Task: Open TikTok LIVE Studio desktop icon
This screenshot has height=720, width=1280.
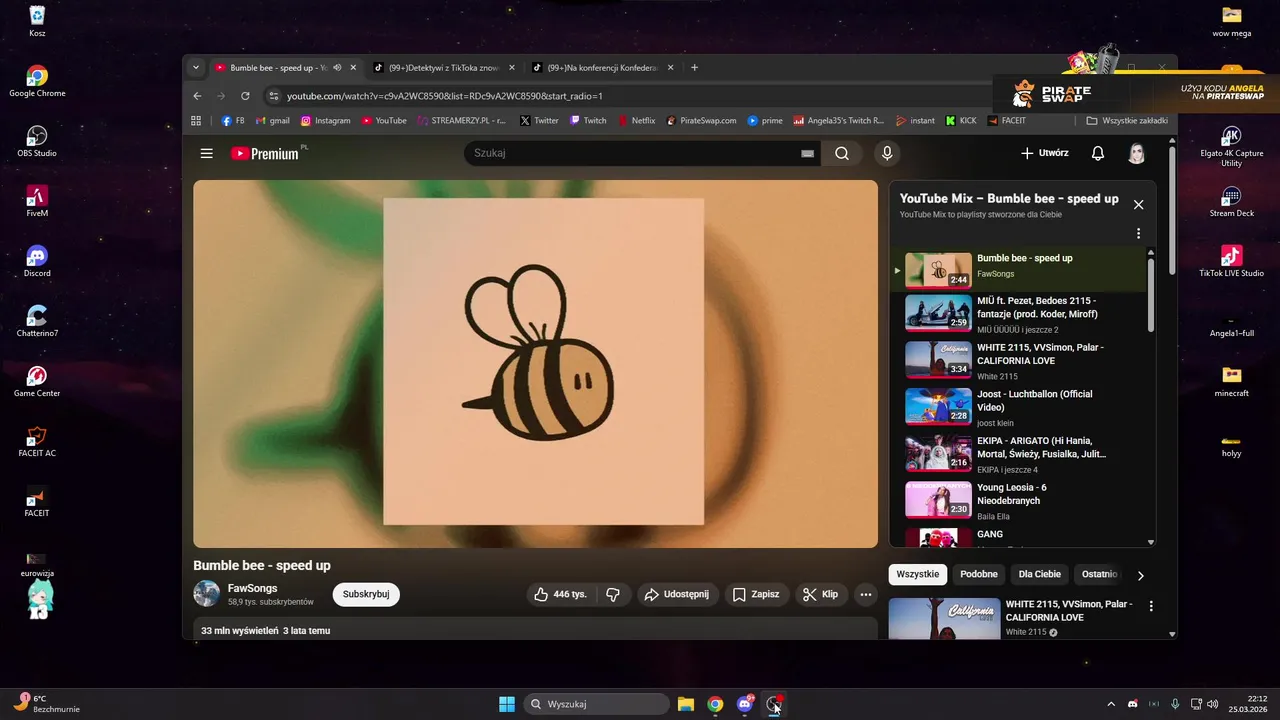Action: pos(1231,261)
